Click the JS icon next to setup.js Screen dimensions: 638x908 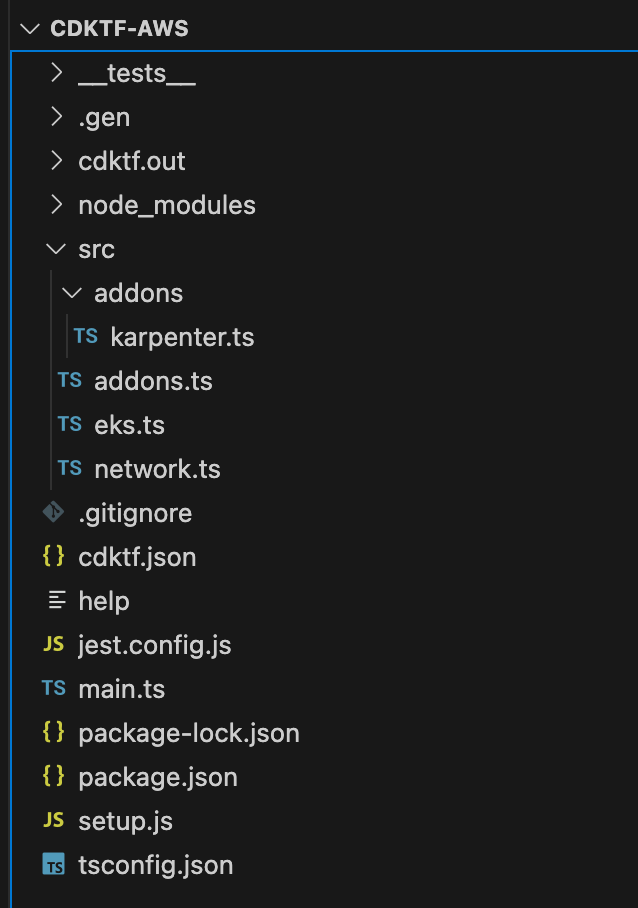tap(57, 821)
